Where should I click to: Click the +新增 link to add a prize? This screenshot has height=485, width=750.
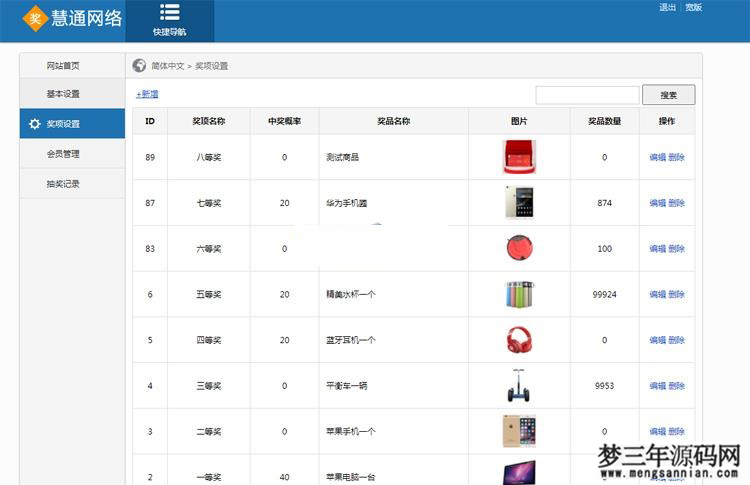click(147, 94)
